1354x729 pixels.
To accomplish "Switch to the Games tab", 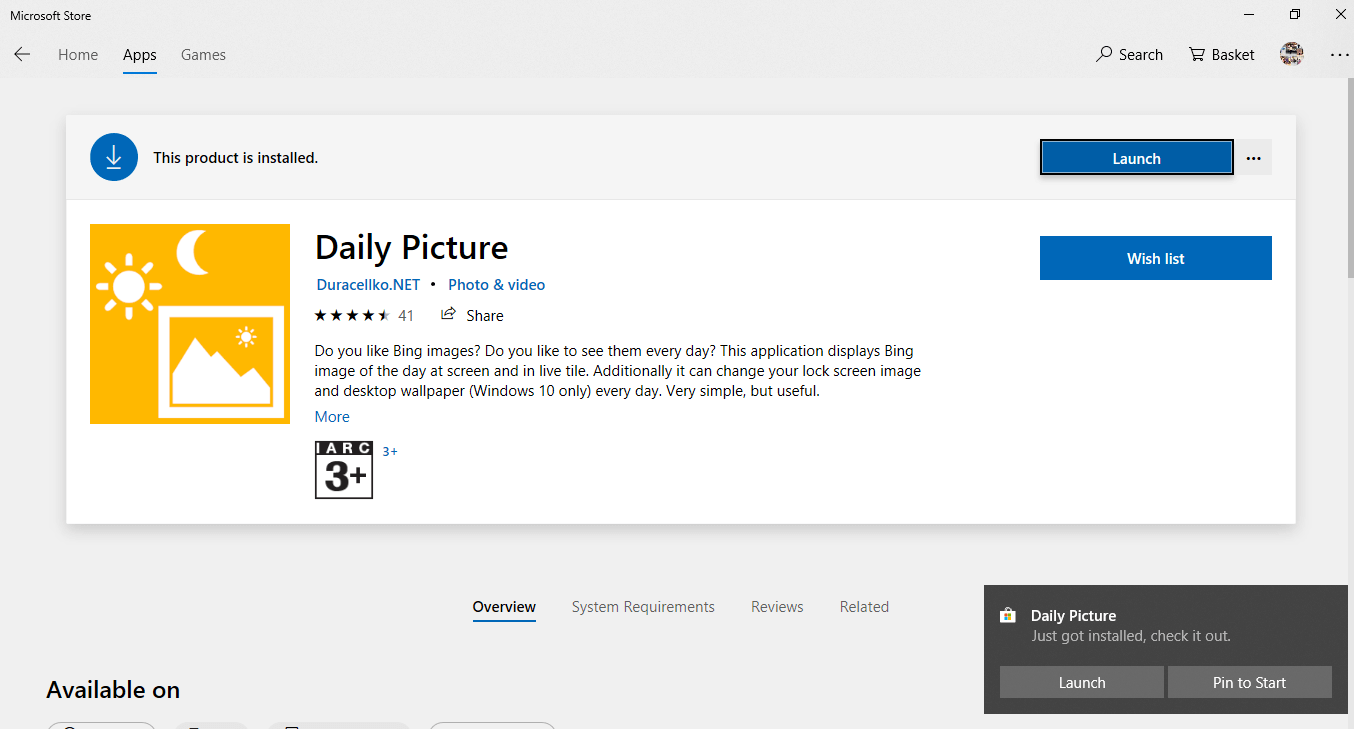I will coord(203,55).
